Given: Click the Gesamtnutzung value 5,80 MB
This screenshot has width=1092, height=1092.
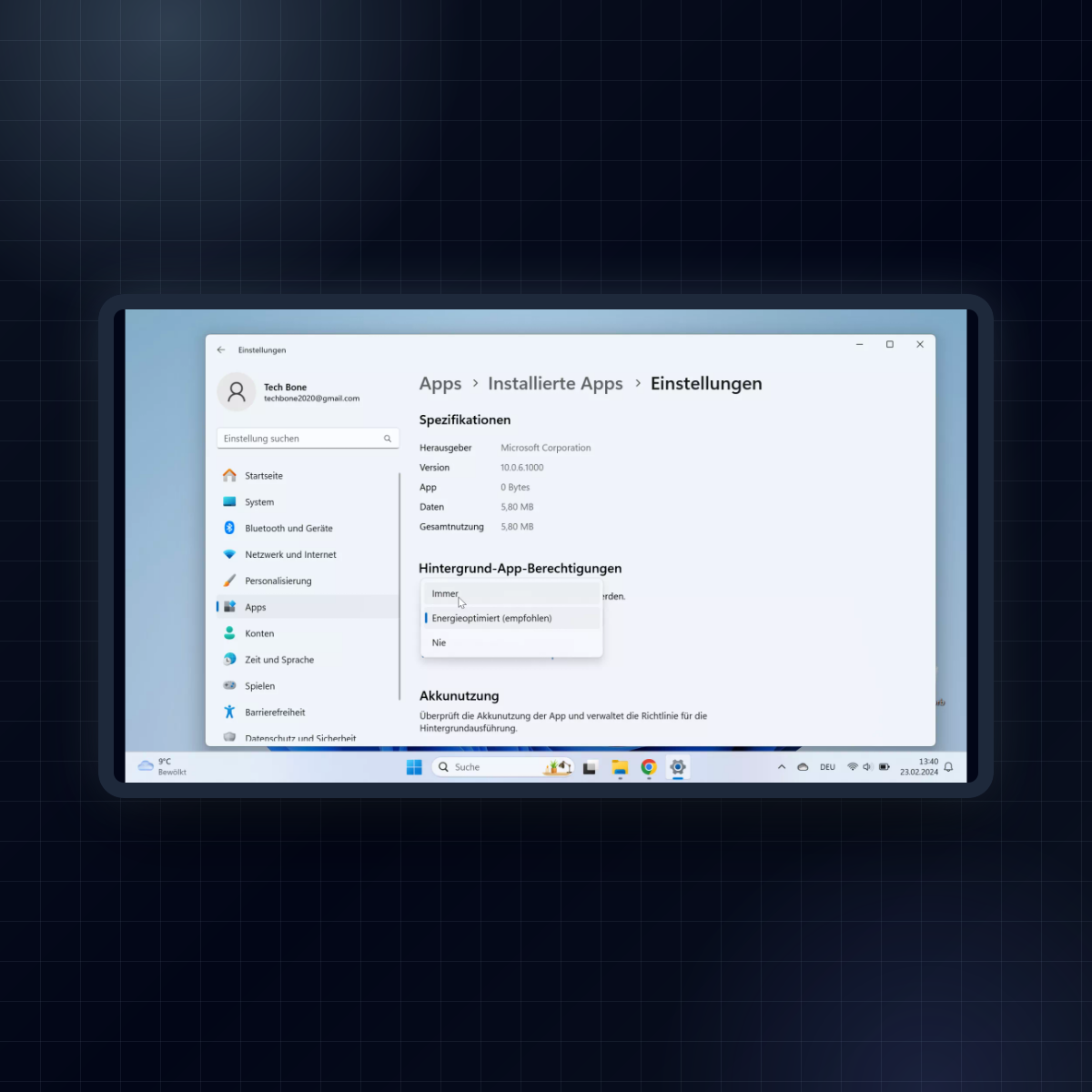Looking at the screenshot, I should [x=517, y=527].
